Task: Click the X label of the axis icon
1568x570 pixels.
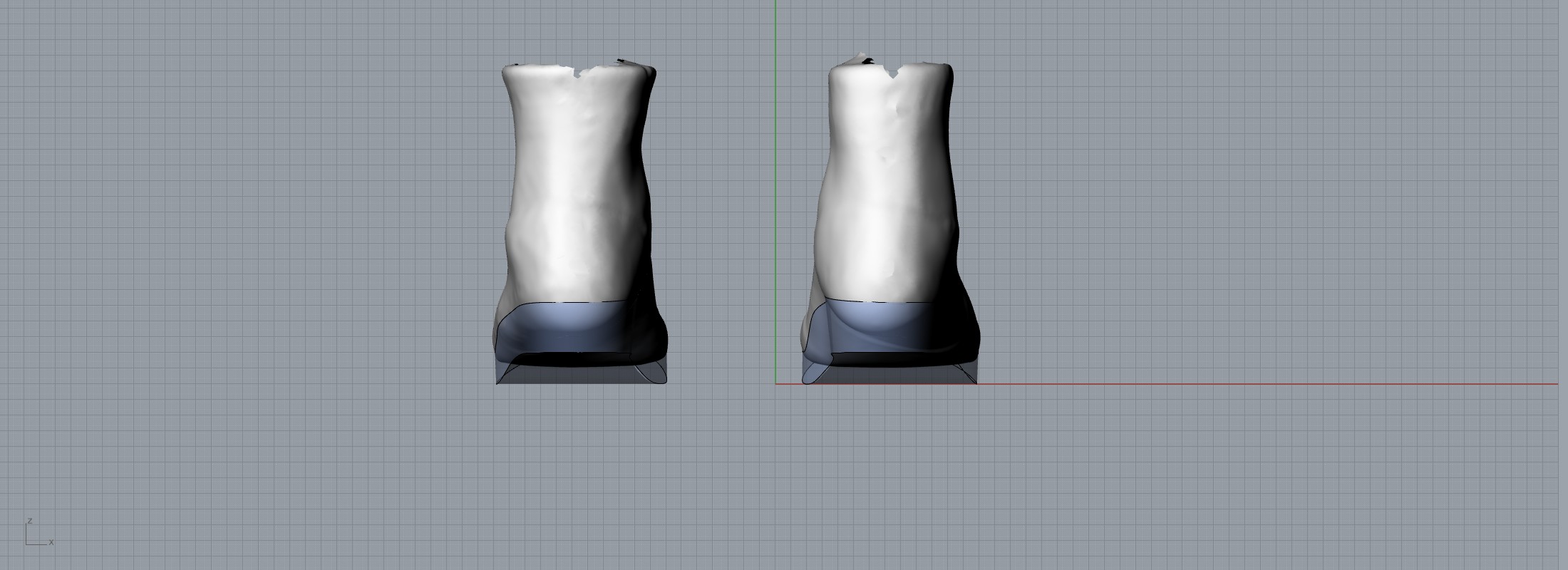Action: (51, 543)
